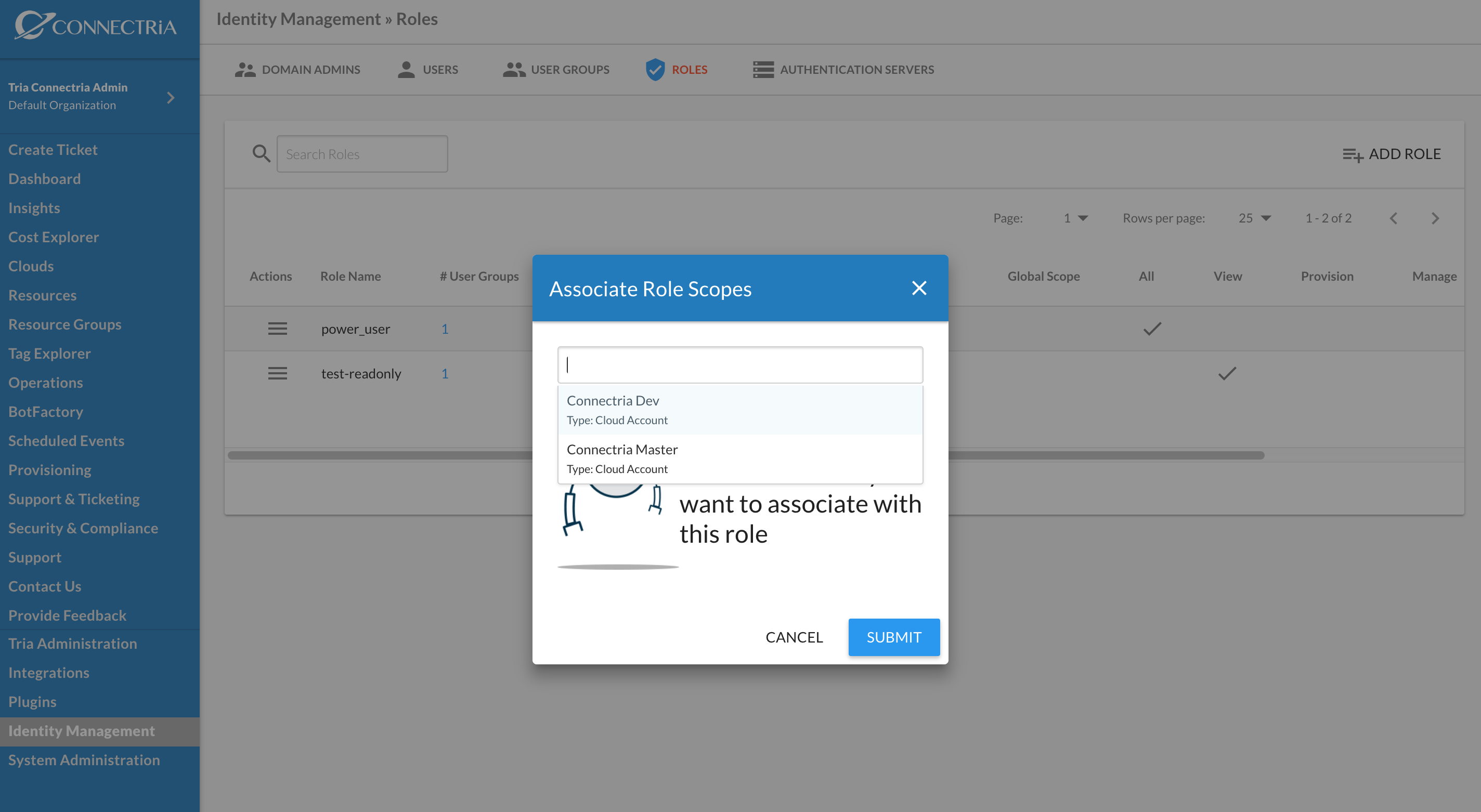1481x812 pixels.
Task: Click the User Groups icon
Action: (514, 70)
